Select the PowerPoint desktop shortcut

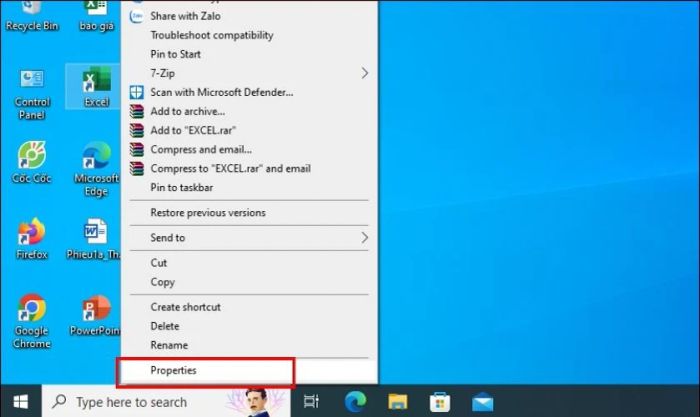tap(96, 315)
